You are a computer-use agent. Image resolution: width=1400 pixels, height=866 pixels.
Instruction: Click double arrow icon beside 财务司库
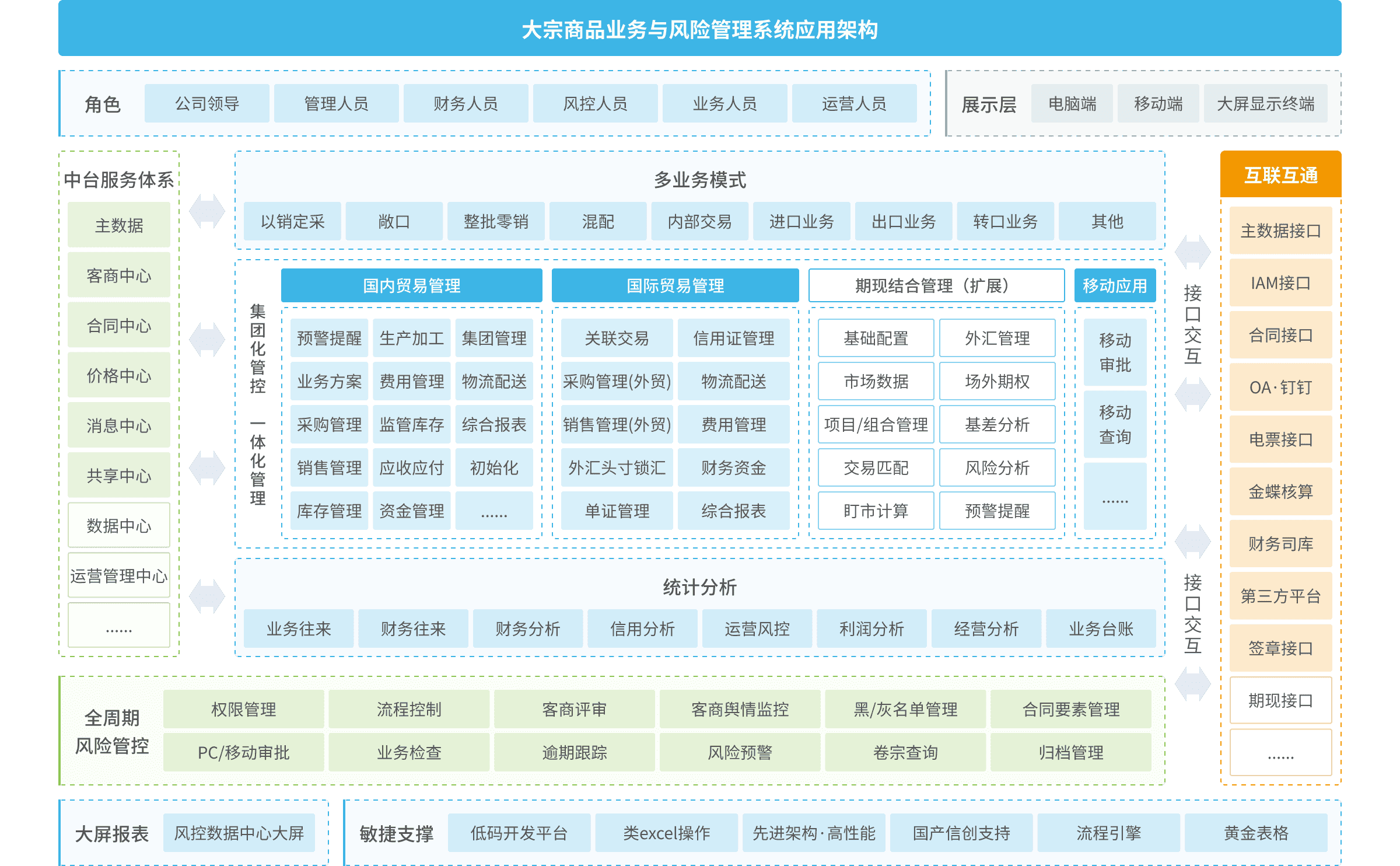point(1192,542)
